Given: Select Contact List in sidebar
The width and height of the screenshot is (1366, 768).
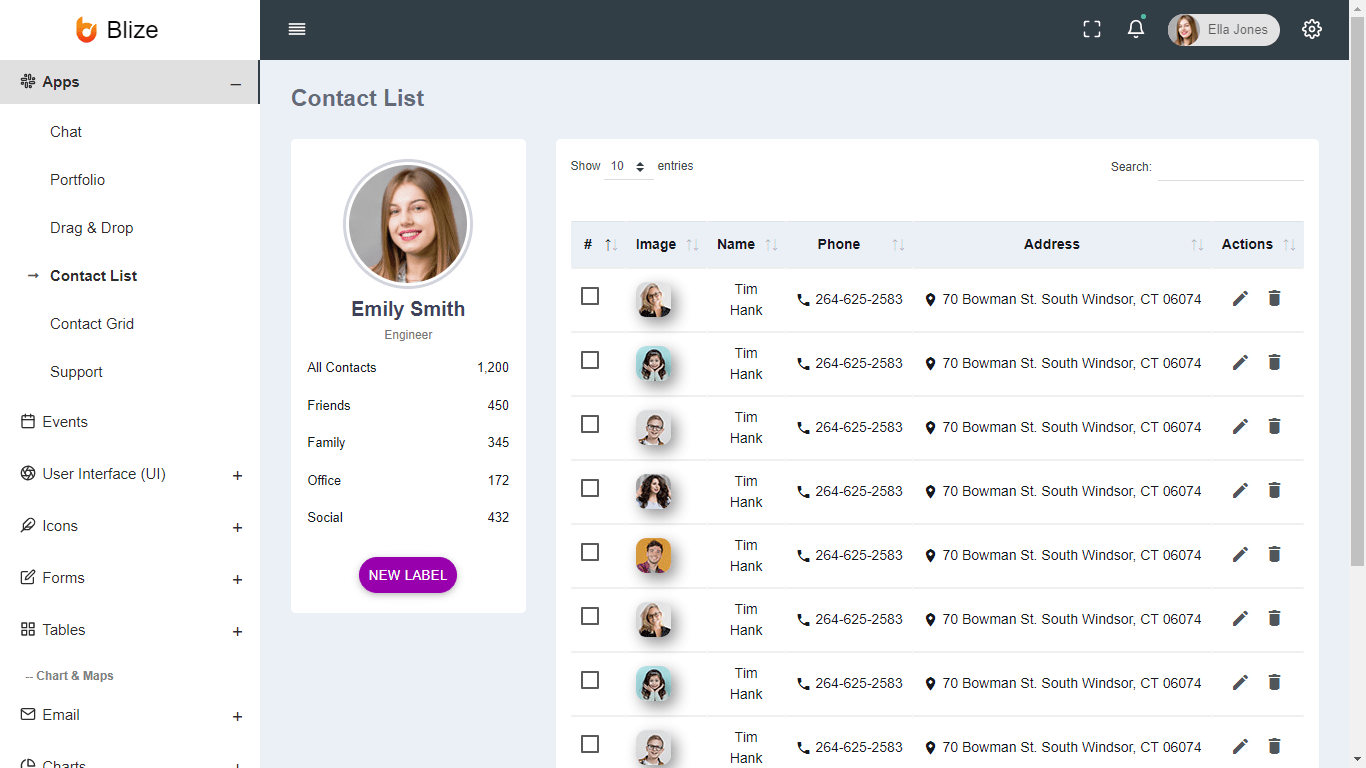Looking at the screenshot, I should (x=94, y=276).
